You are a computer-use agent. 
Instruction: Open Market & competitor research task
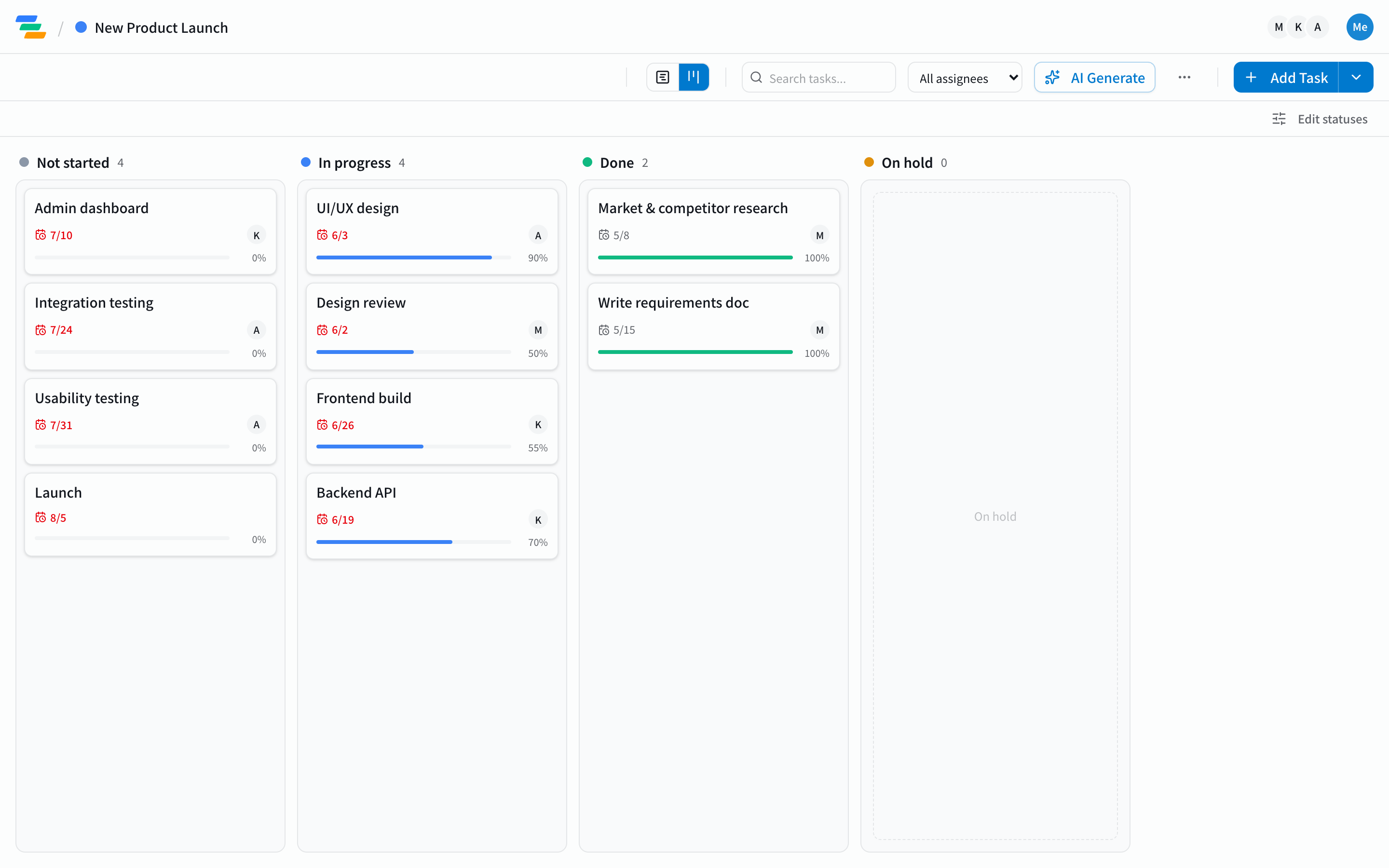tap(713, 231)
